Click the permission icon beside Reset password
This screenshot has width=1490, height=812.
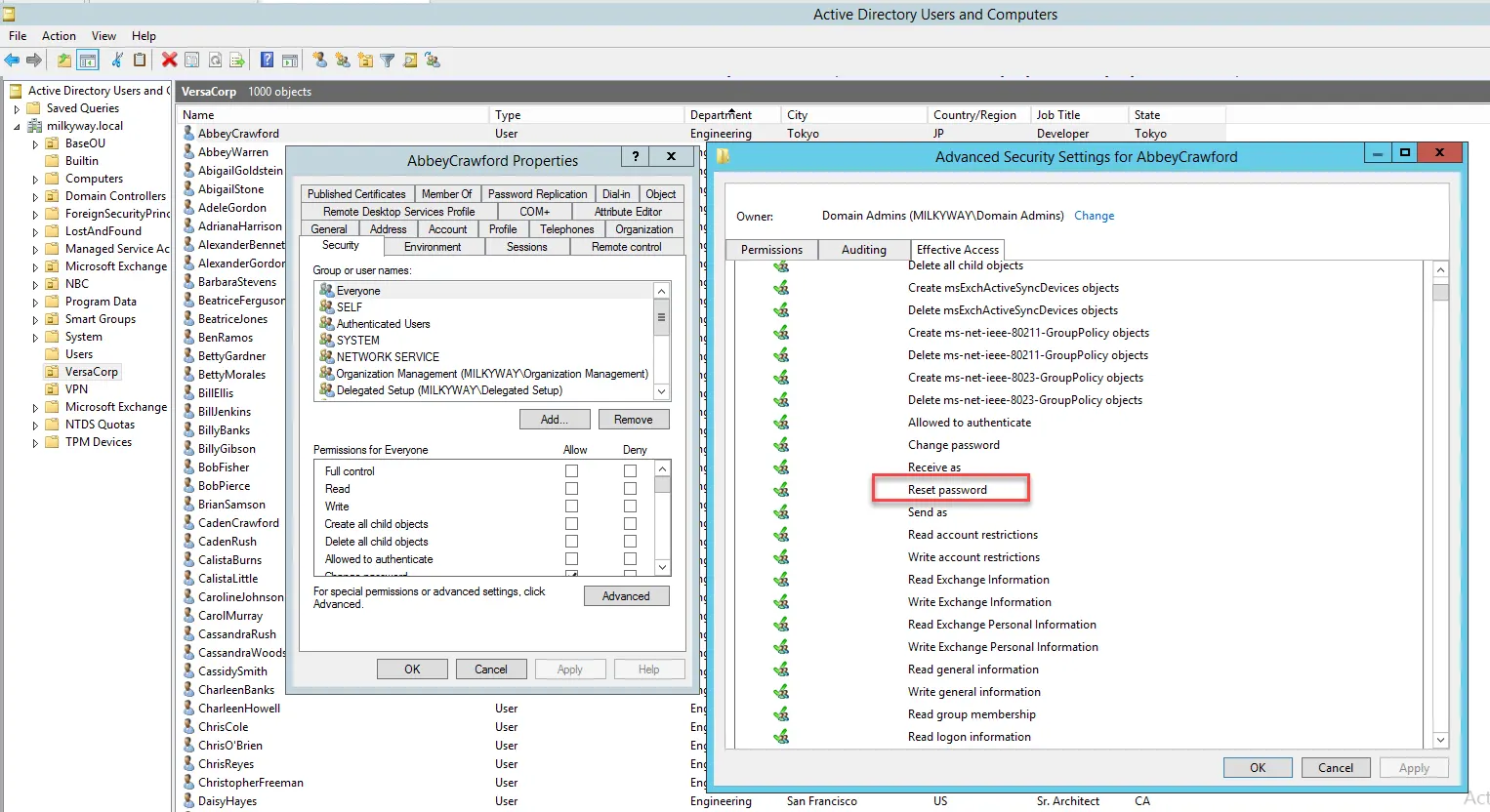[781, 490]
